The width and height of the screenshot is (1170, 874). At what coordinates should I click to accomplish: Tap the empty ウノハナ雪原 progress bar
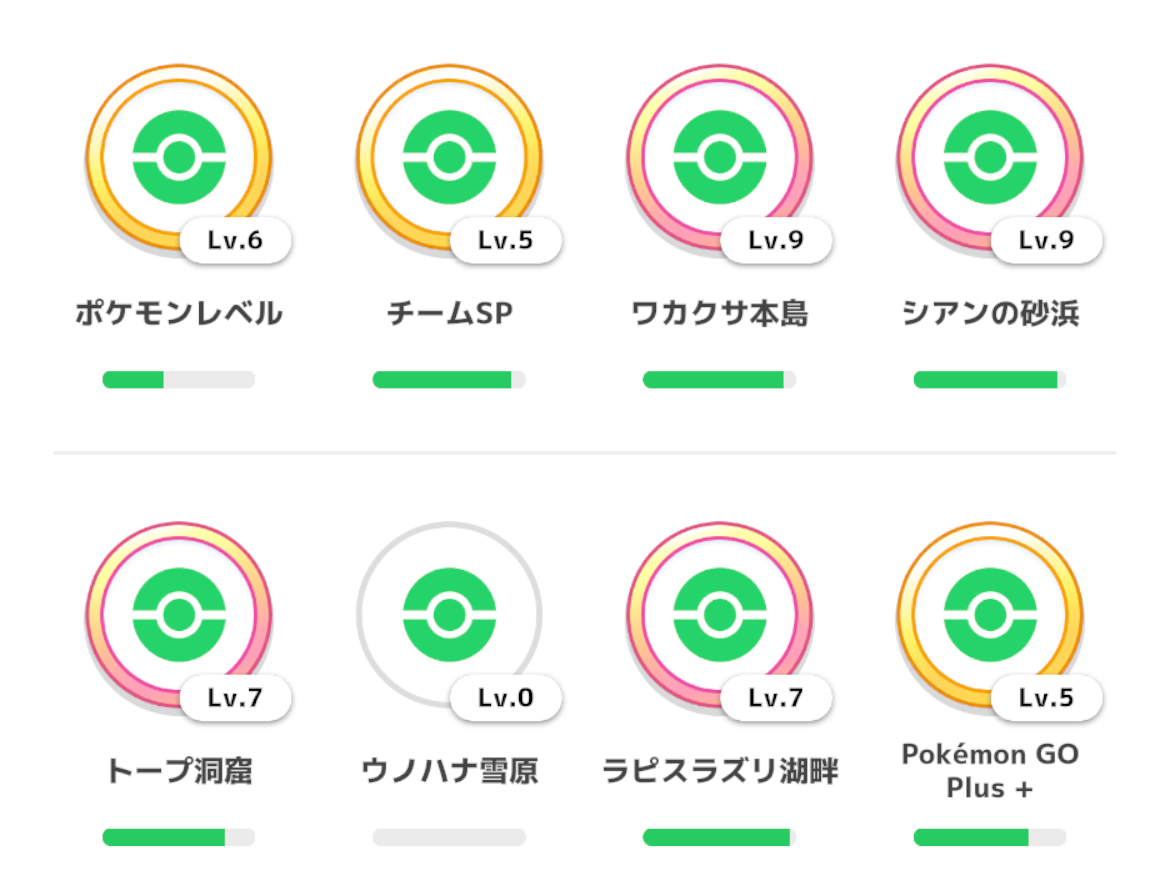point(449,837)
